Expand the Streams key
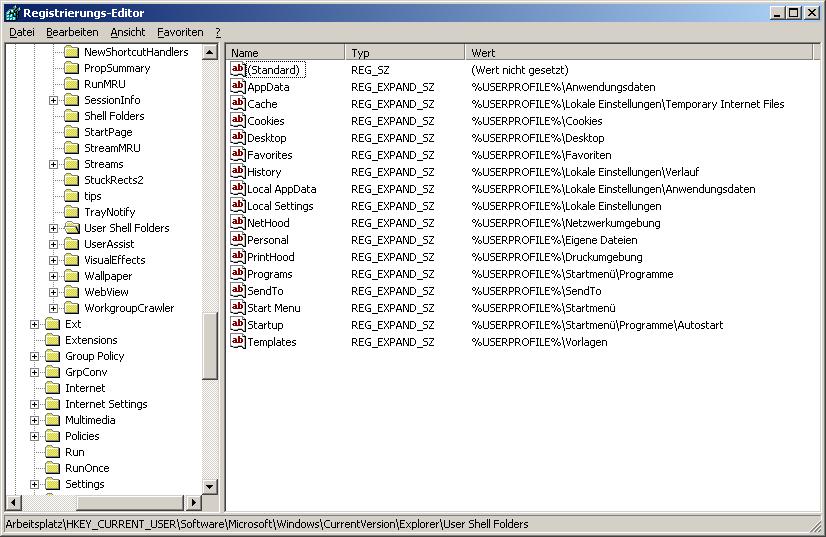Viewport: 826px width, 537px height. 53,164
